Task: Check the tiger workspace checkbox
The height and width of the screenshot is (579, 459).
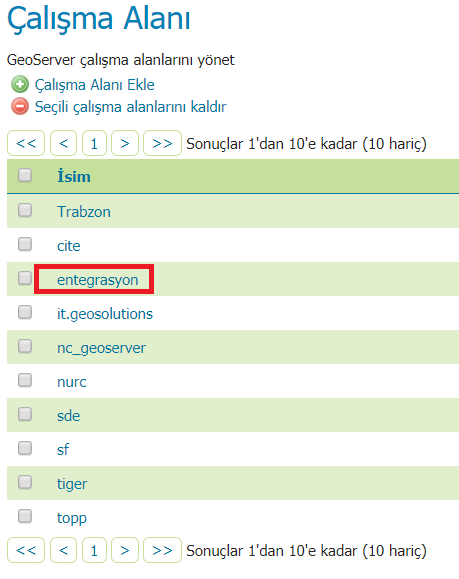Action: (25, 482)
